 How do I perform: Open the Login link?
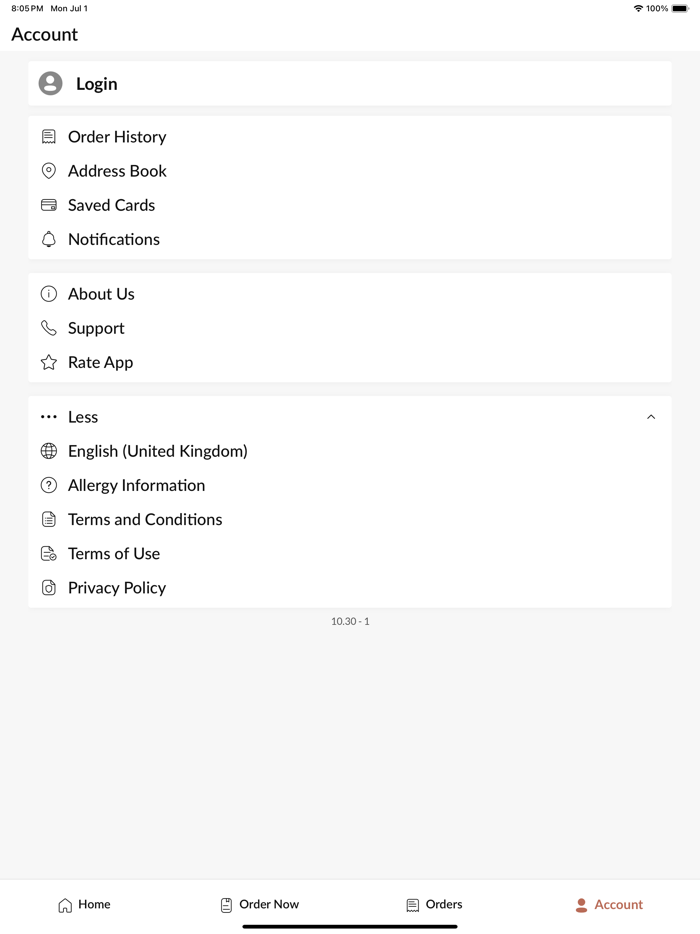[97, 84]
